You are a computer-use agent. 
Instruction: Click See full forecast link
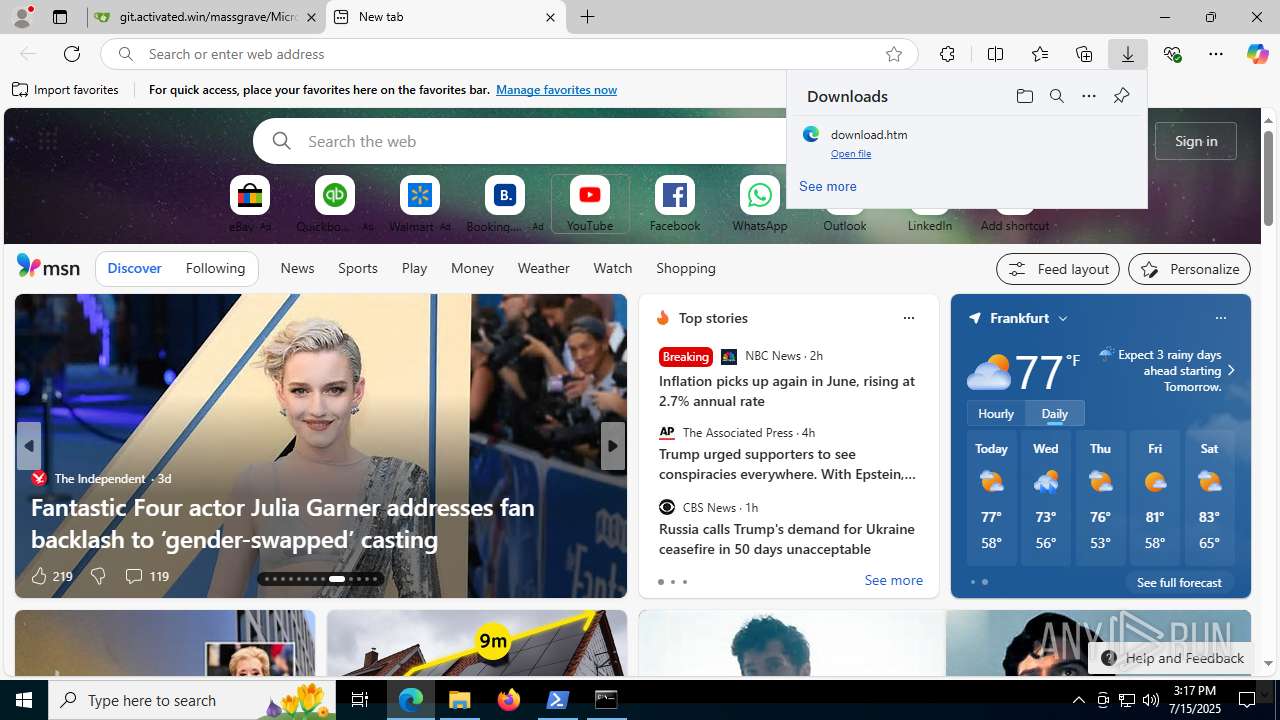pos(1179,582)
